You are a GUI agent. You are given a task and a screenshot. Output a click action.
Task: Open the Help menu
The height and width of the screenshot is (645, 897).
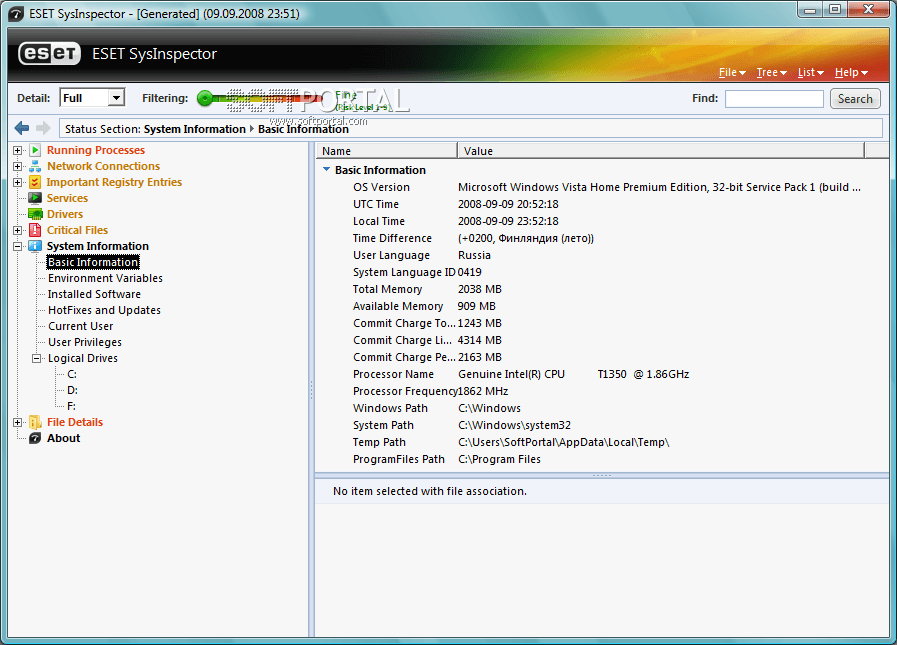[x=851, y=73]
